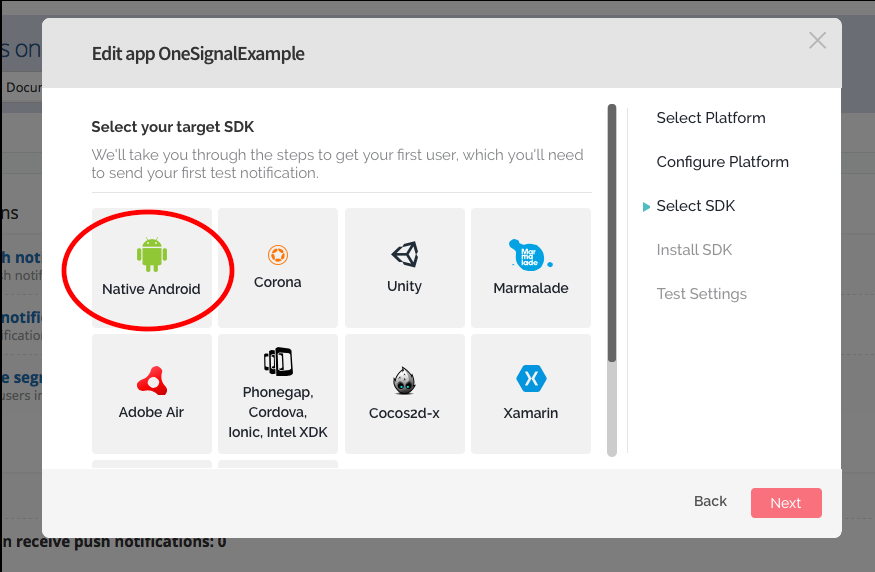This screenshot has height=572, width=875.
Task: Click the SDK list scrollbar thumb
Action: (612, 233)
